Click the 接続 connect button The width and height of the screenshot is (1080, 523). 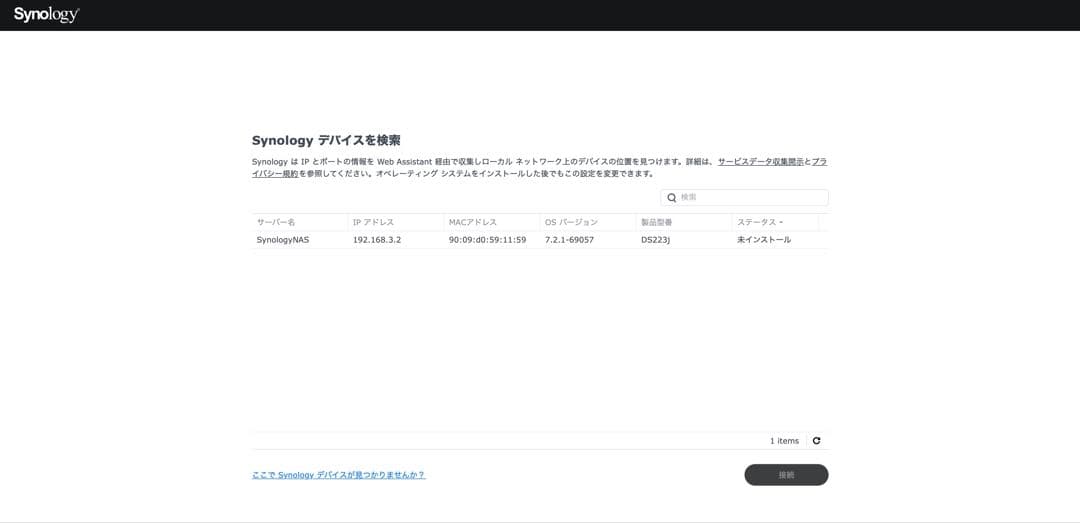[x=786, y=475]
